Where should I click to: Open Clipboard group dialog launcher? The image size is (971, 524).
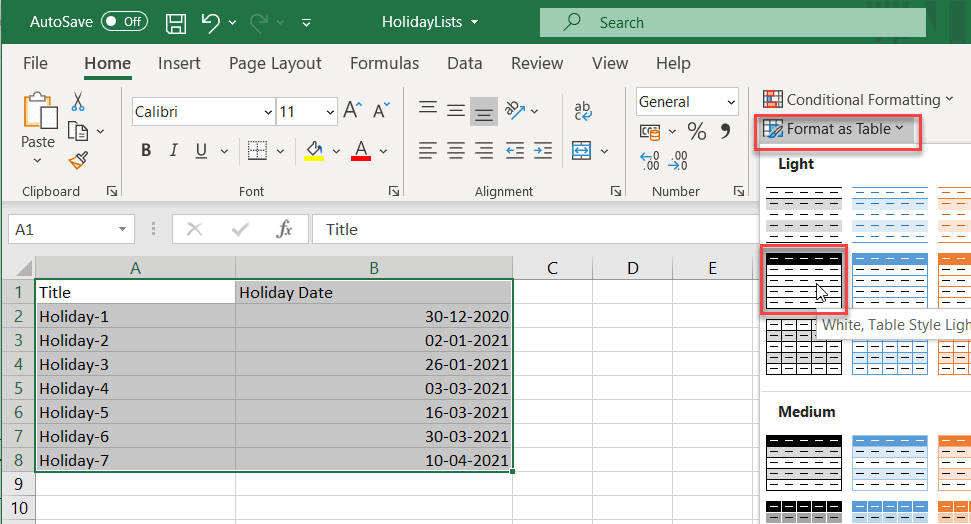112,191
